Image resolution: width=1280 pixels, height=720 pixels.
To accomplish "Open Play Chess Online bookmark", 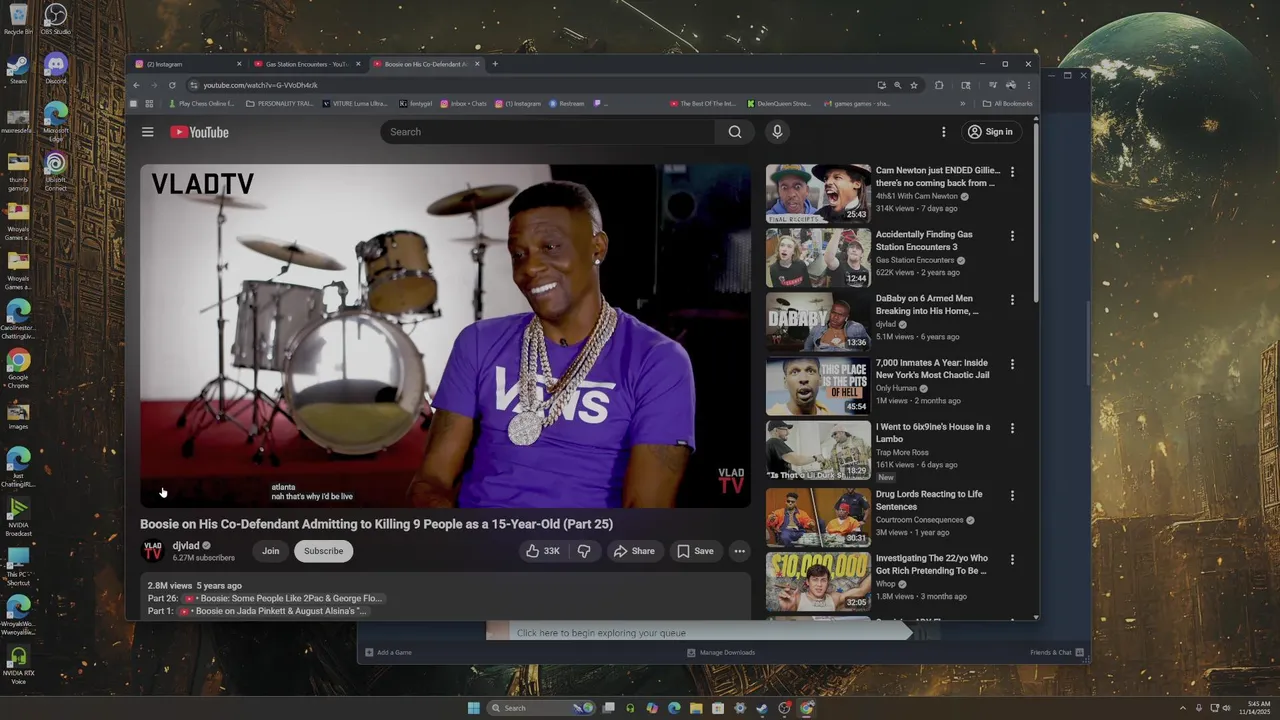I will pyautogui.click(x=201, y=103).
